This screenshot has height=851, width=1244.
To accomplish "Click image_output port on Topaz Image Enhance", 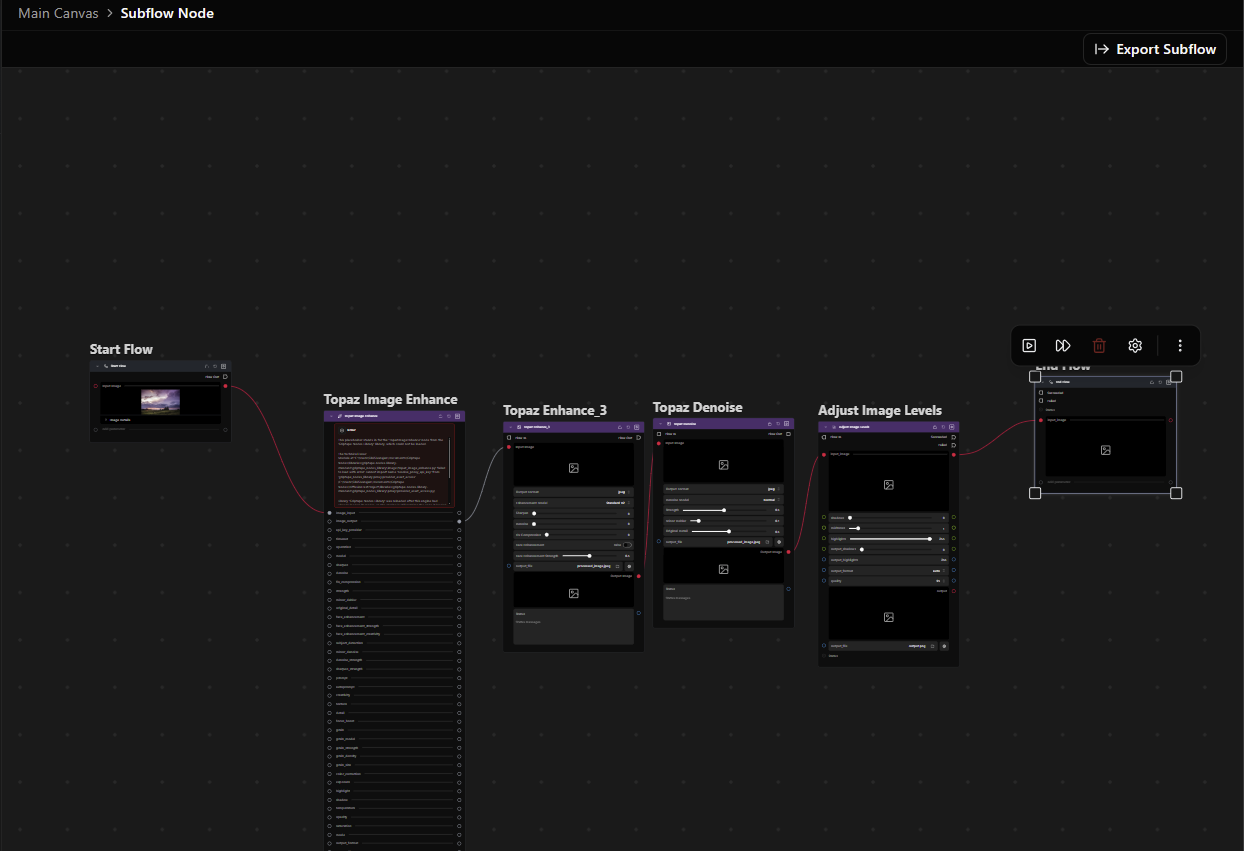I will [x=459, y=521].
